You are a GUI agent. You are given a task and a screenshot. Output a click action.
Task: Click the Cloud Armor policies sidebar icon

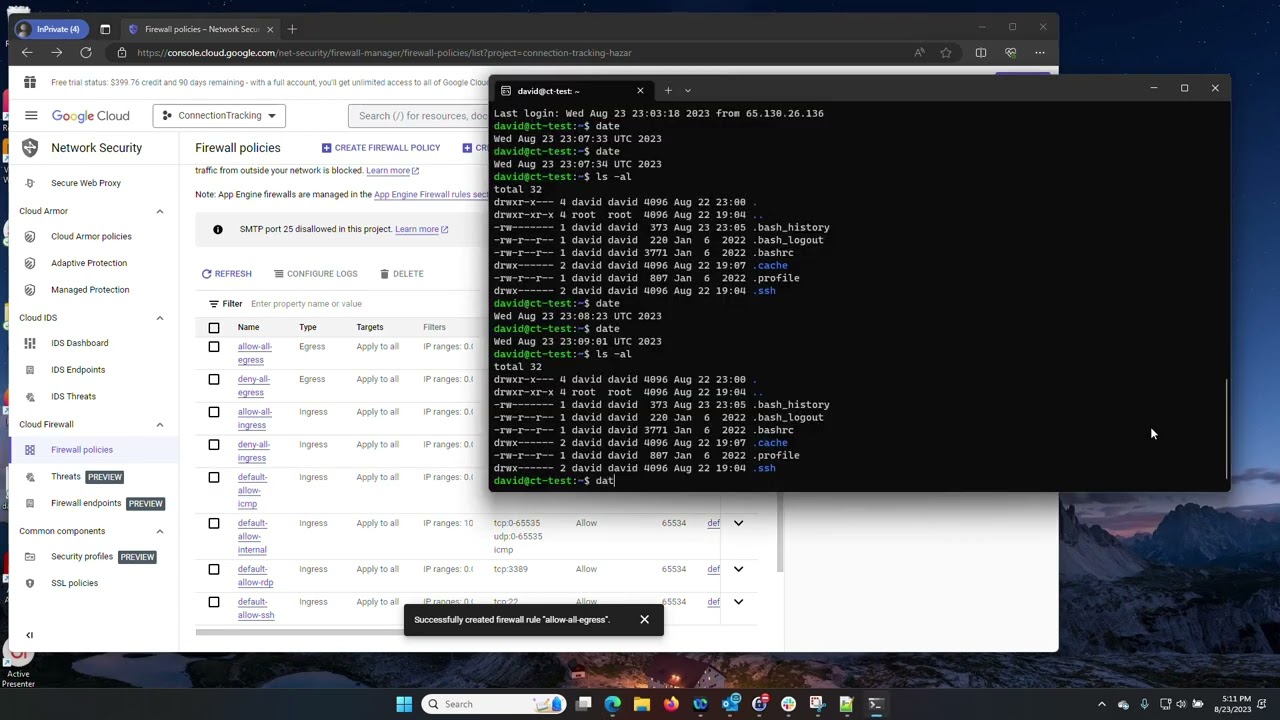tap(30, 237)
